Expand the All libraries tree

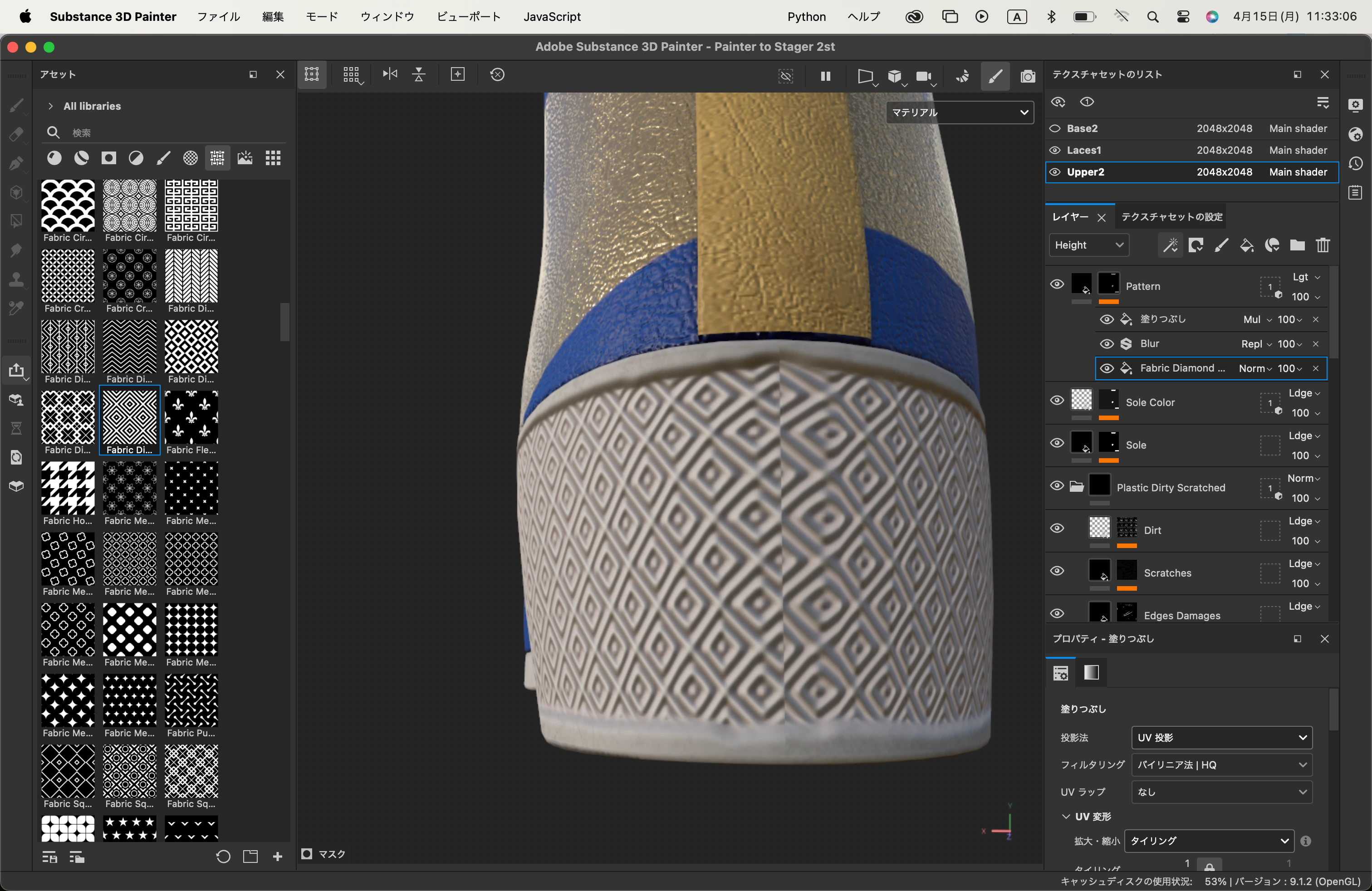[51, 106]
